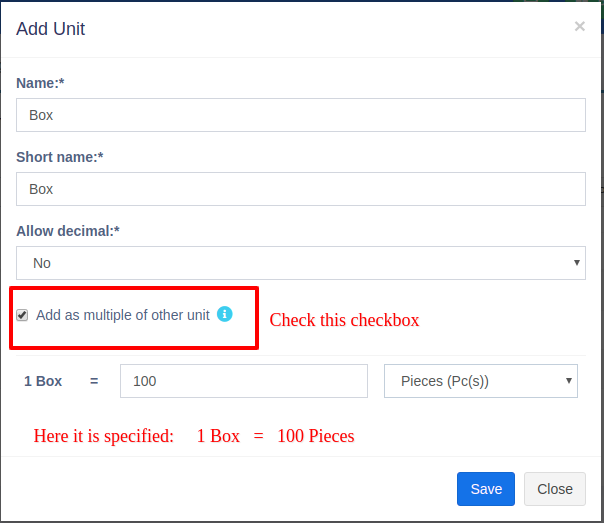Click the '1 Box' label text
The image size is (604, 523).
pos(43,381)
